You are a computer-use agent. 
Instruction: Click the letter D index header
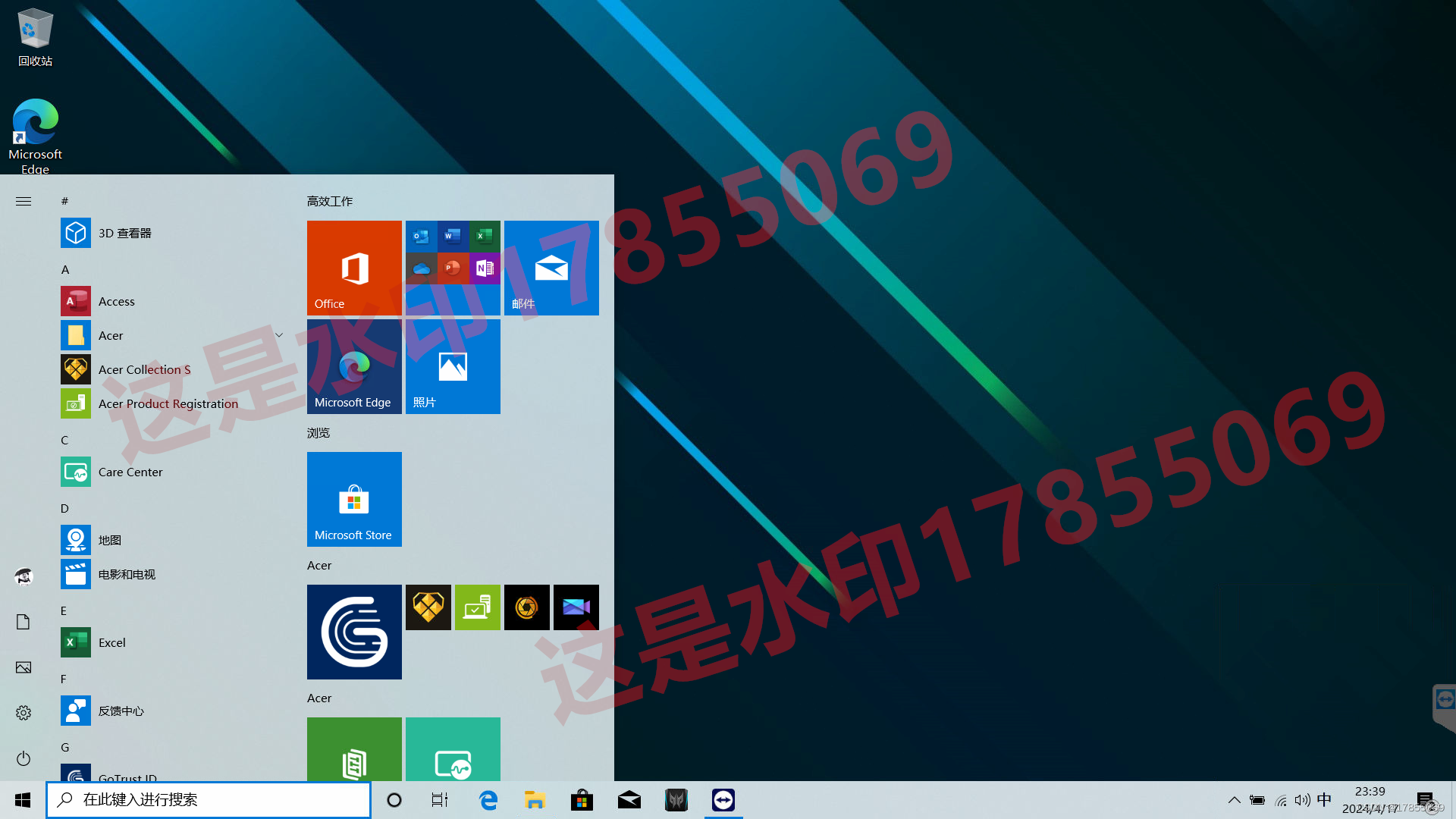[x=64, y=508]
